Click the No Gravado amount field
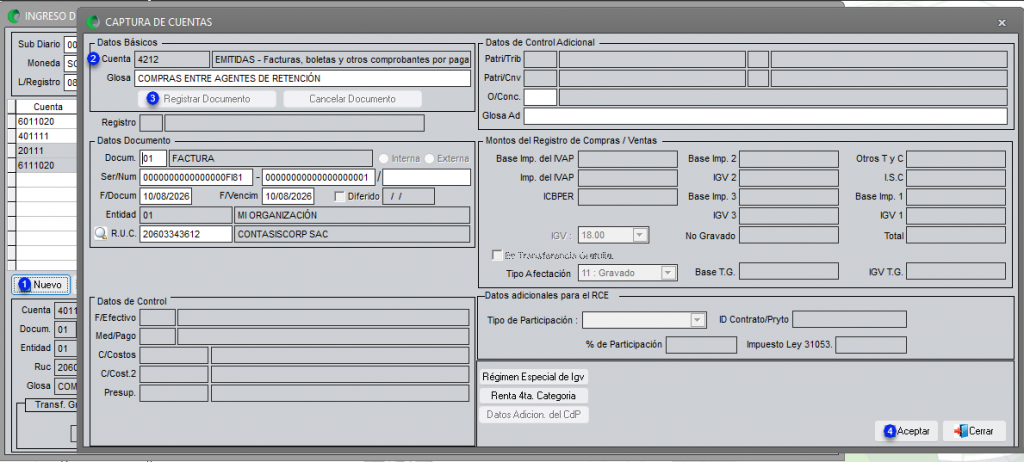Image resolution: width=1024 pixels, height=462 pixels. (x=789, y=235)
